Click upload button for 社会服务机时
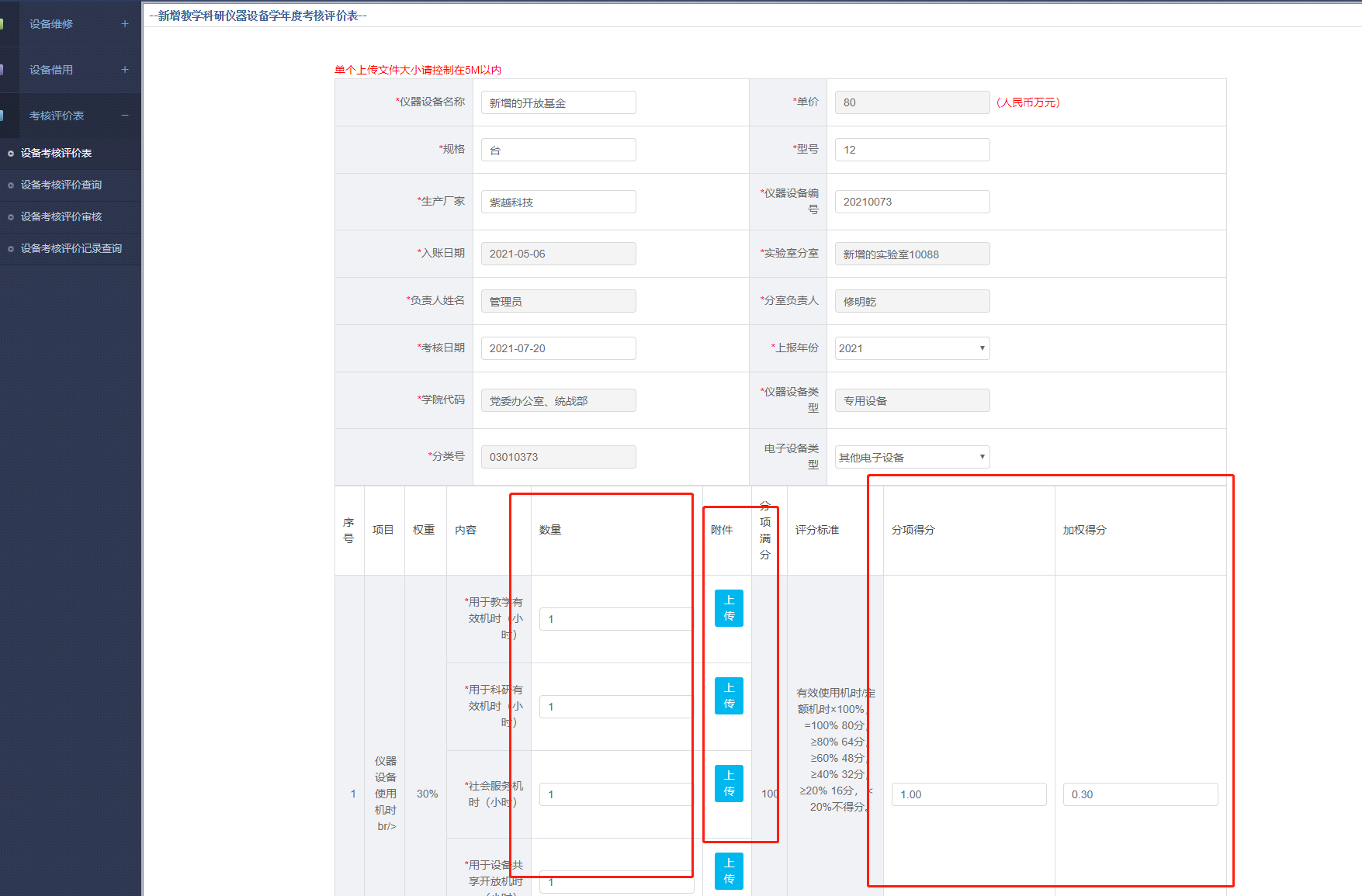The height and width of the screenshot is (896, 1362). pyautogui.click(x=728, y=784)
